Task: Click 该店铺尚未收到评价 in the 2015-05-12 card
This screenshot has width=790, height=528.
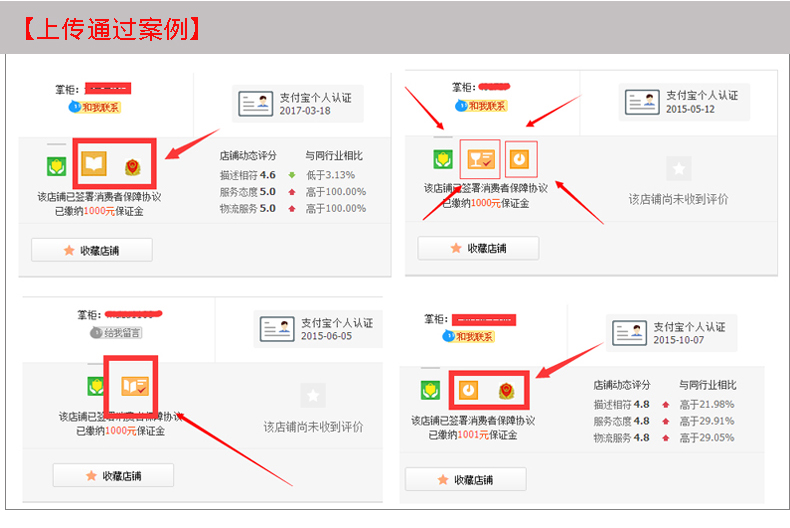Action: 678,199
